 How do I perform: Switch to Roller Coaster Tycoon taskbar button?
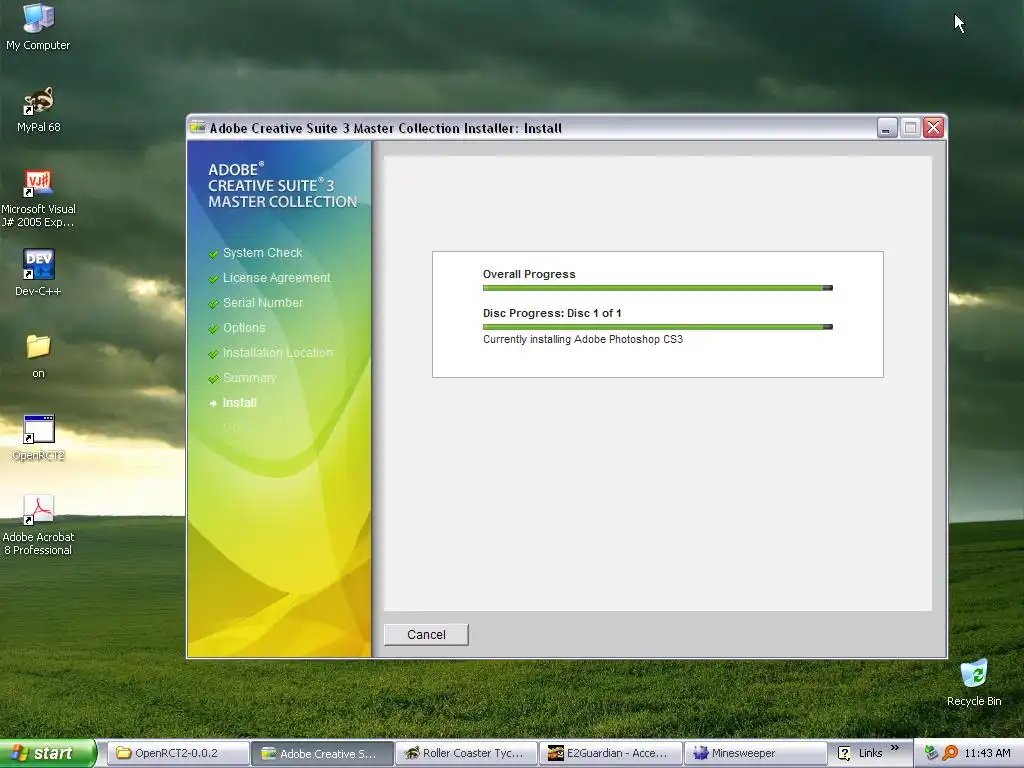467,753
